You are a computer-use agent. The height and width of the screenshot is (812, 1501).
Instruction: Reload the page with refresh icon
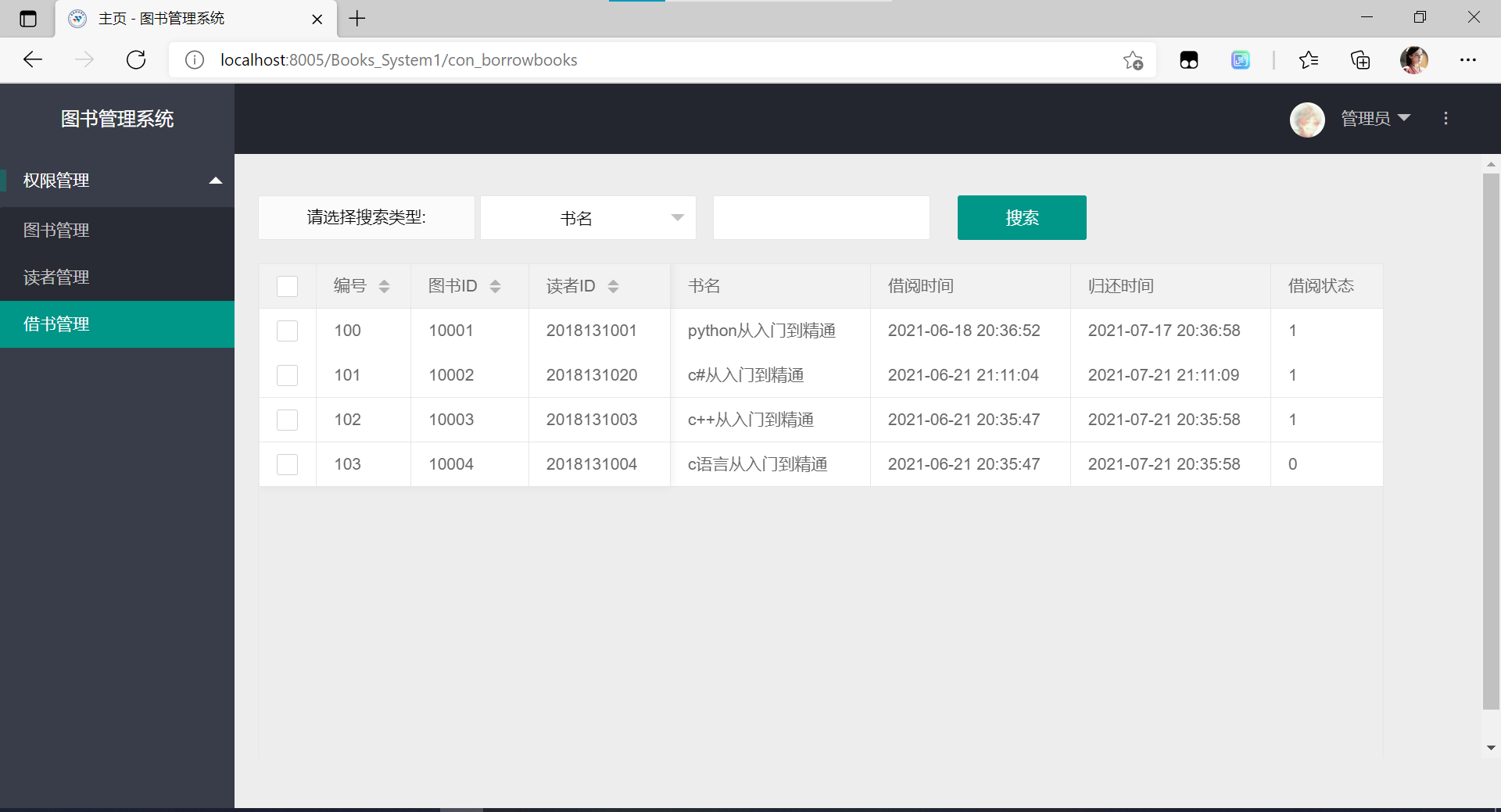pos(136,60)
